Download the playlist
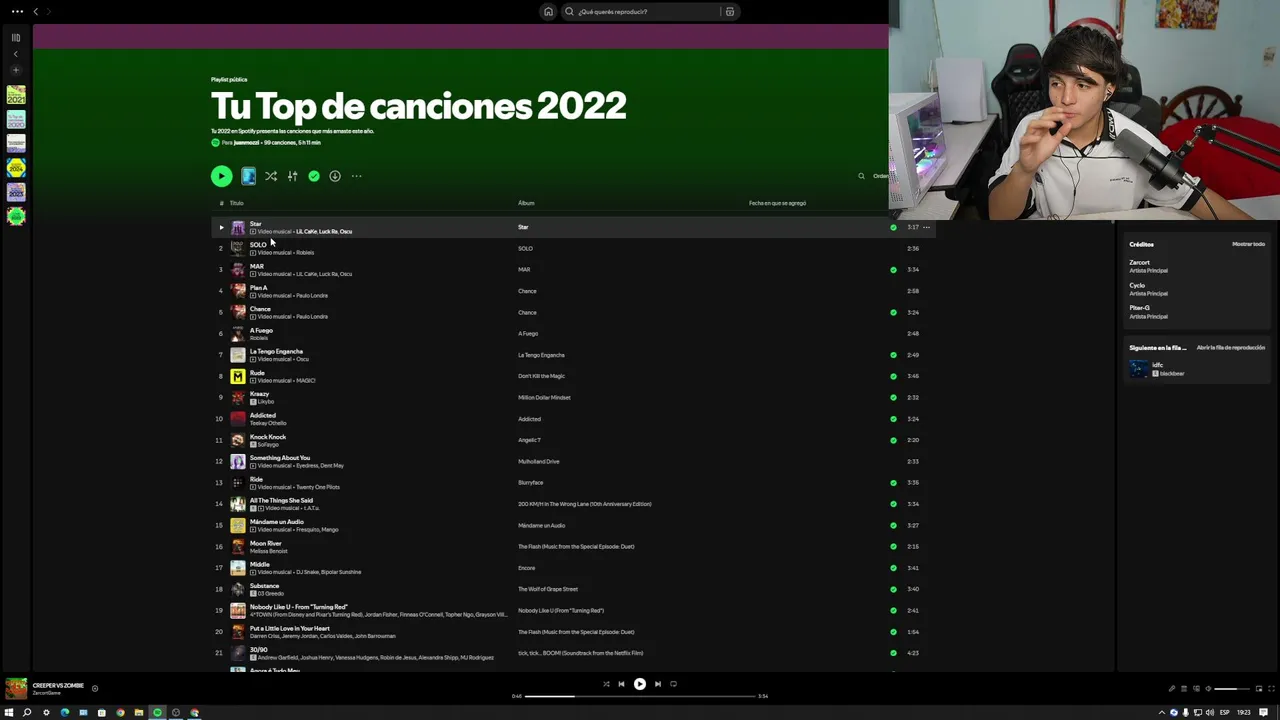Image resolution: width=1280 pixels, height=720 pixels. click(x=335, y=176)
